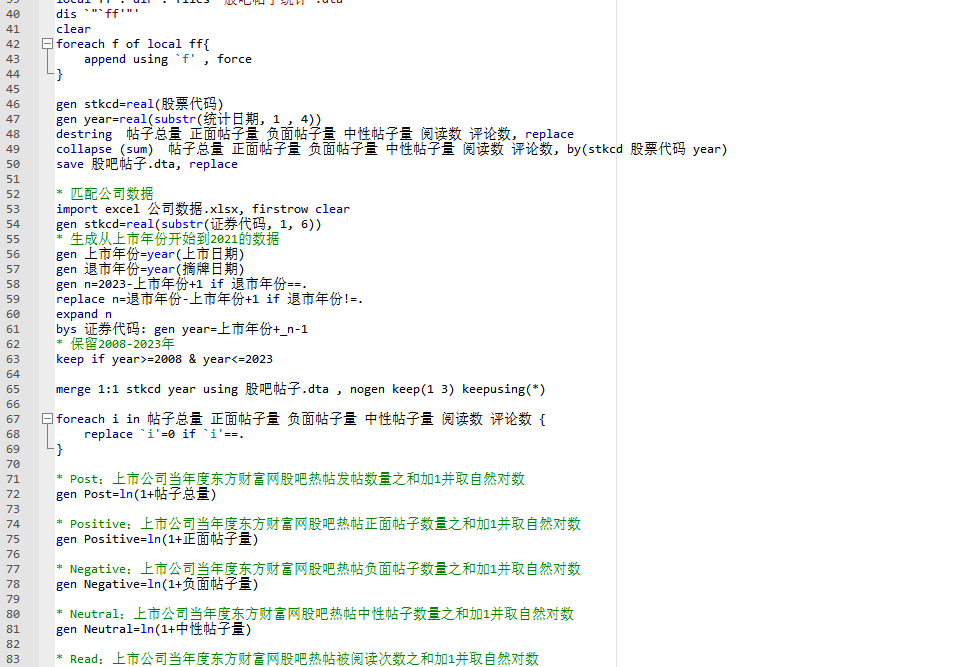Click the "keep if year>=2008" line
963x667 pixels.
click(x=164, y=359)
